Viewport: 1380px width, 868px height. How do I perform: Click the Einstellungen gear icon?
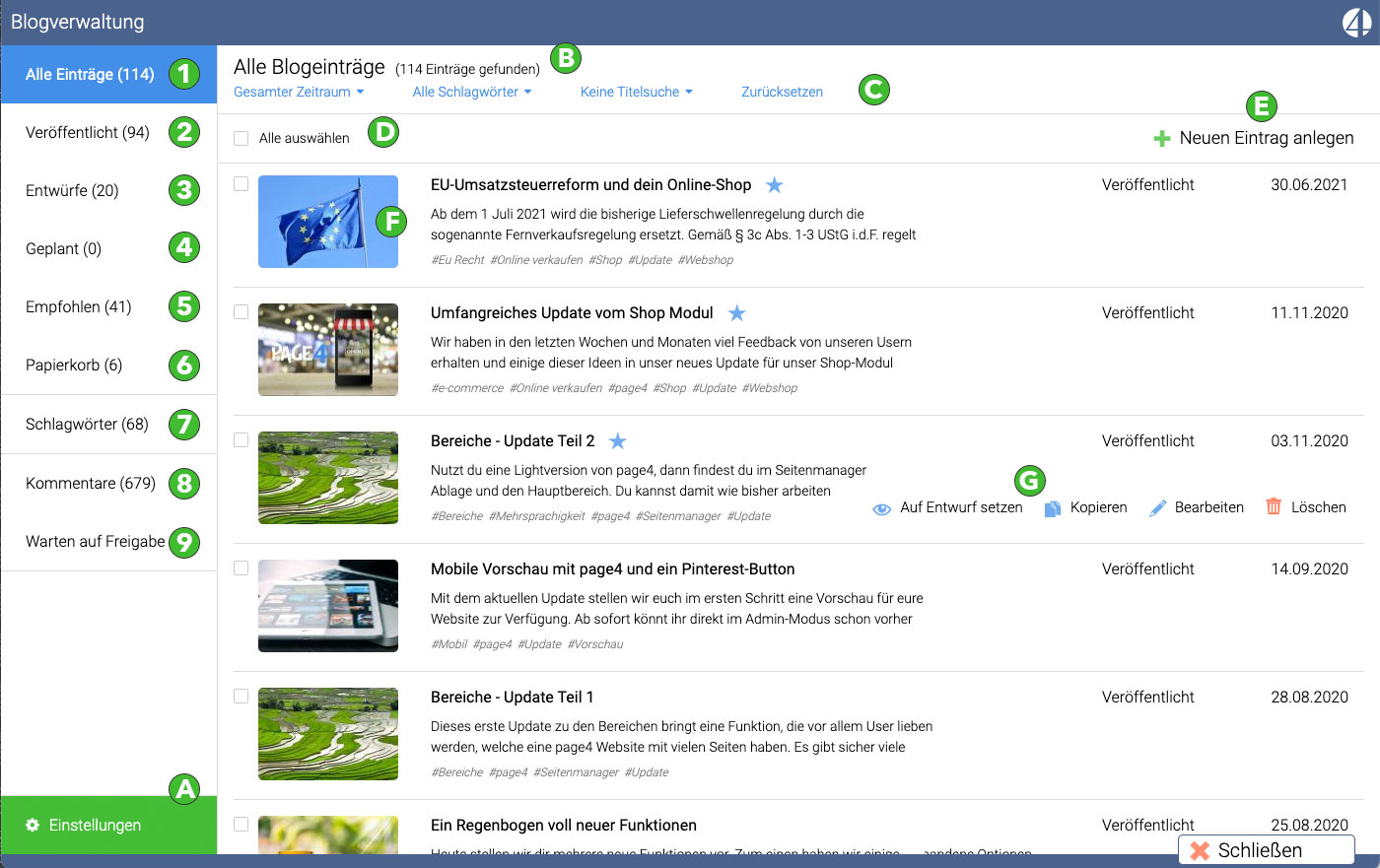coord(33,825)
